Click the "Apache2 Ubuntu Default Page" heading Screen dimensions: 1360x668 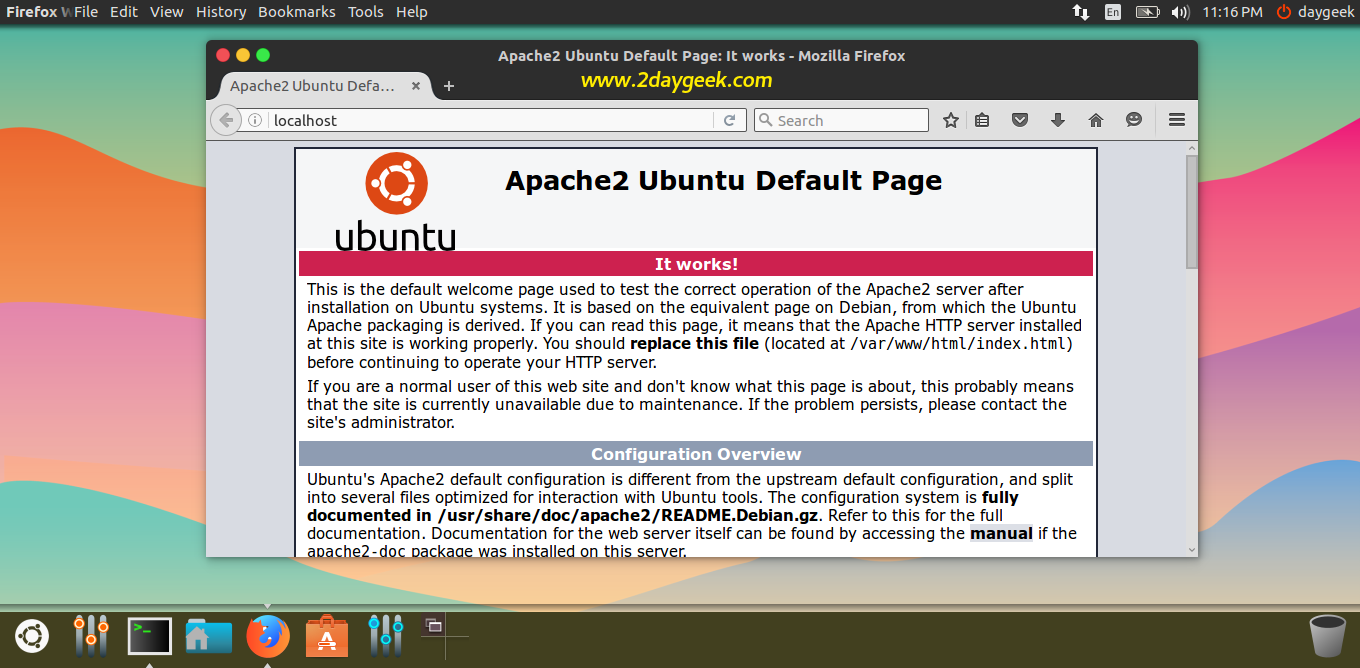point(724,181)
